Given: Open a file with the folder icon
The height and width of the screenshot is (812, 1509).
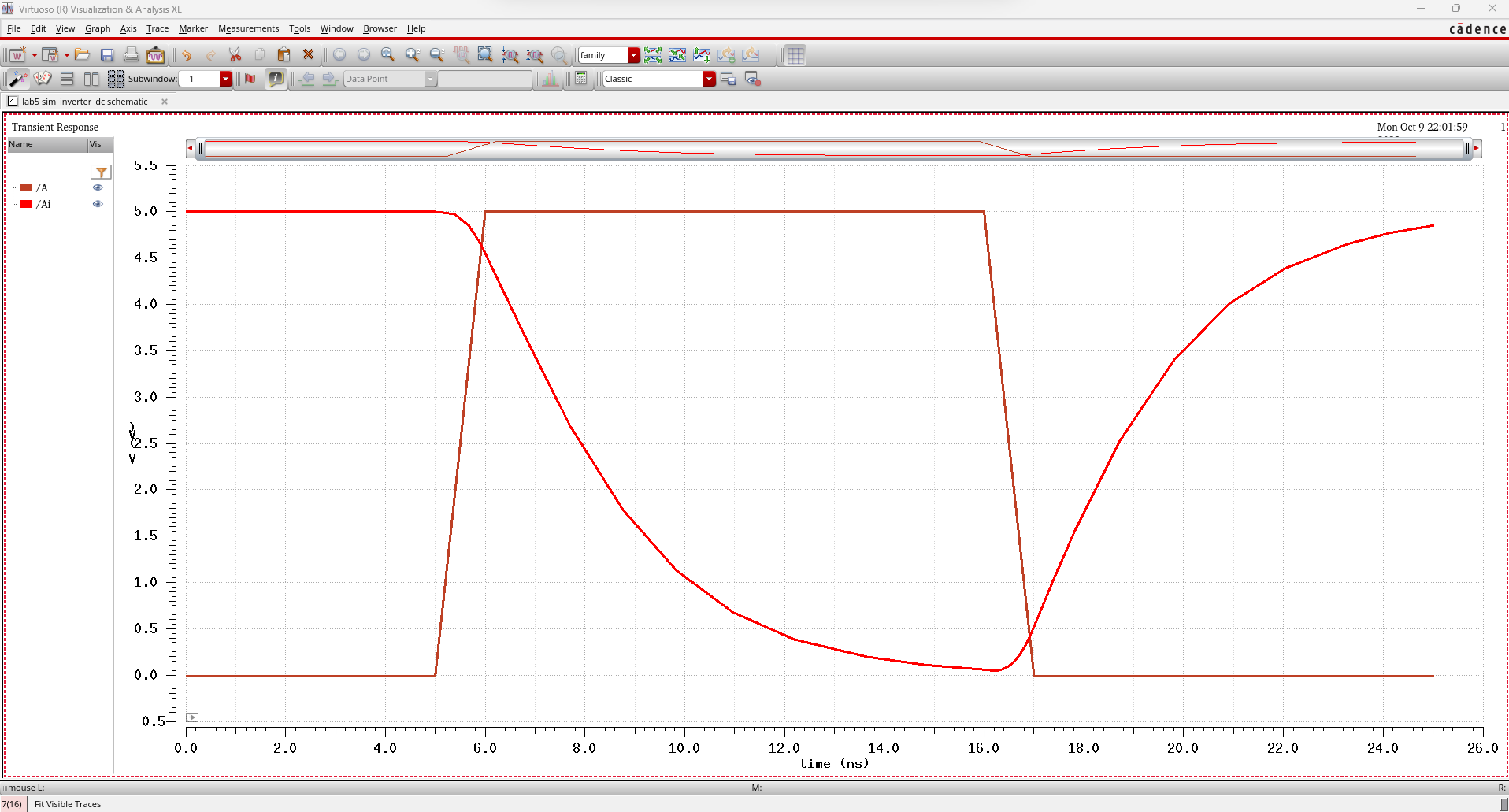Looking at the screenshot, I should (x=83, y=55).
